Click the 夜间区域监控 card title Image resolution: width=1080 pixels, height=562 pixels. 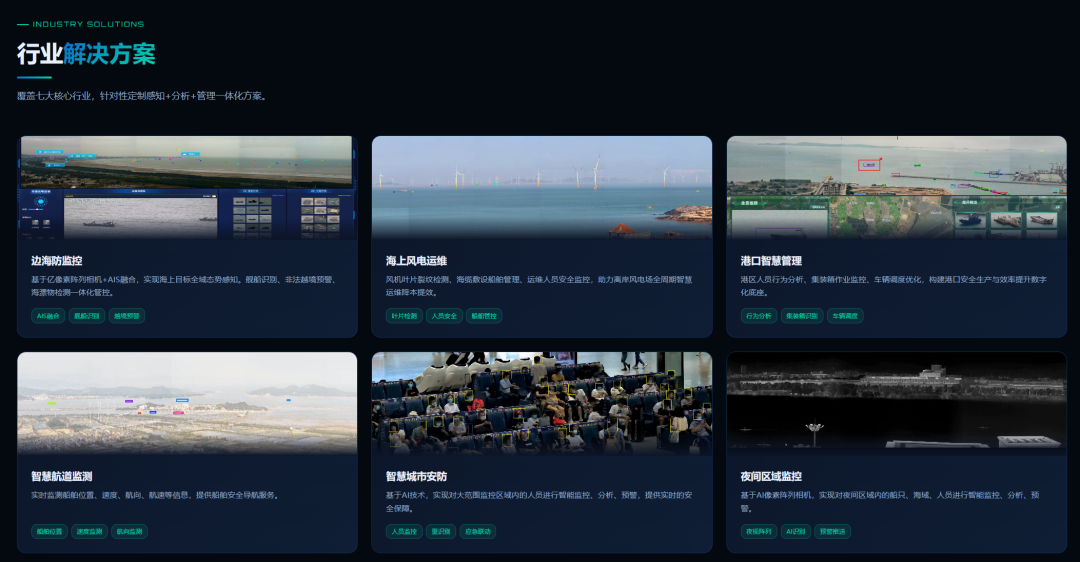pos(771,477)
